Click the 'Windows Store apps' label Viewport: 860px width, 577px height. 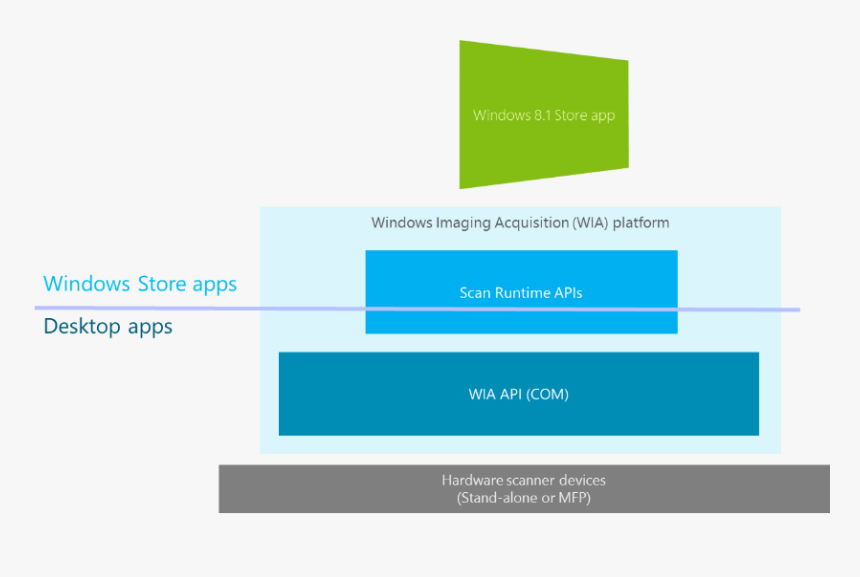click(140, 284)
